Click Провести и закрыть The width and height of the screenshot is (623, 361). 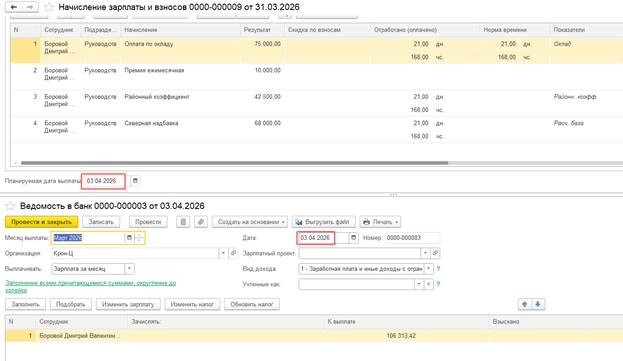(x=41, y=222)
